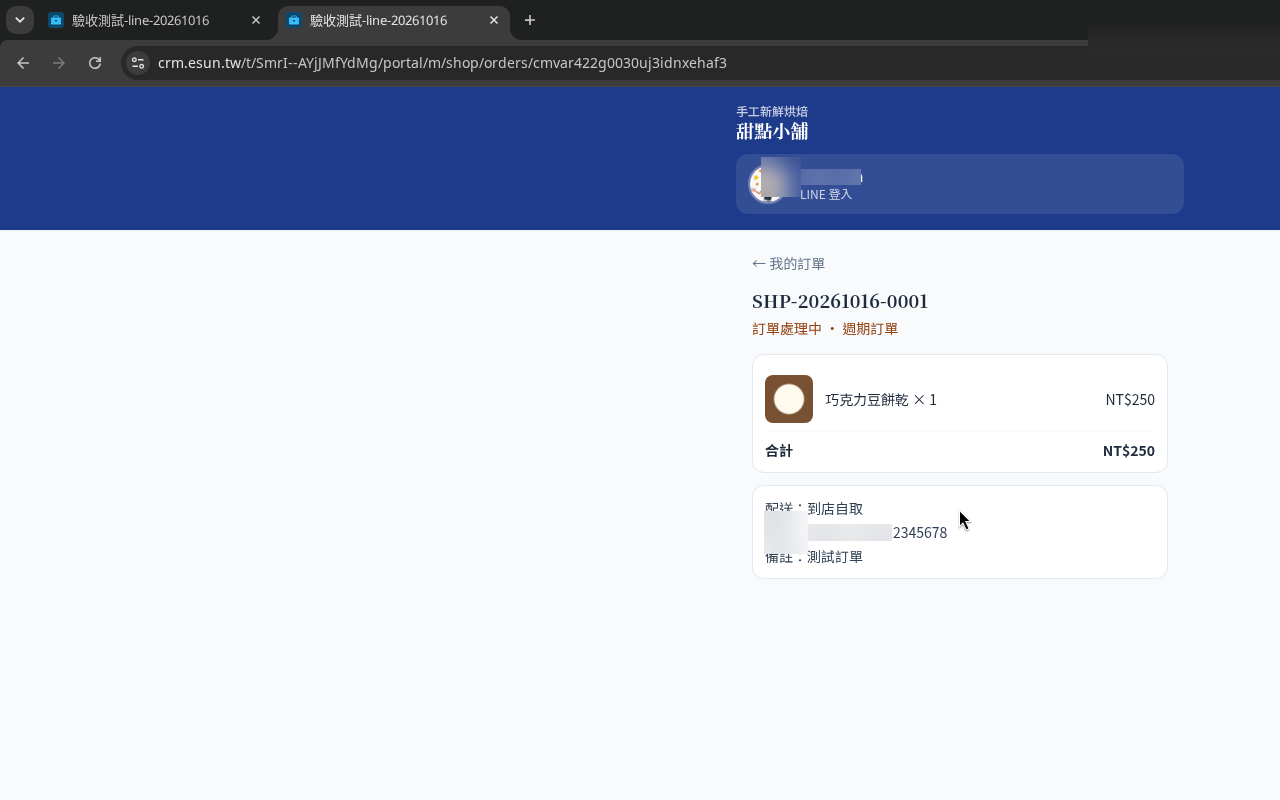
Task: Return to 我的訂單 list
Action: pyautogui.click(x=789, y=264)
